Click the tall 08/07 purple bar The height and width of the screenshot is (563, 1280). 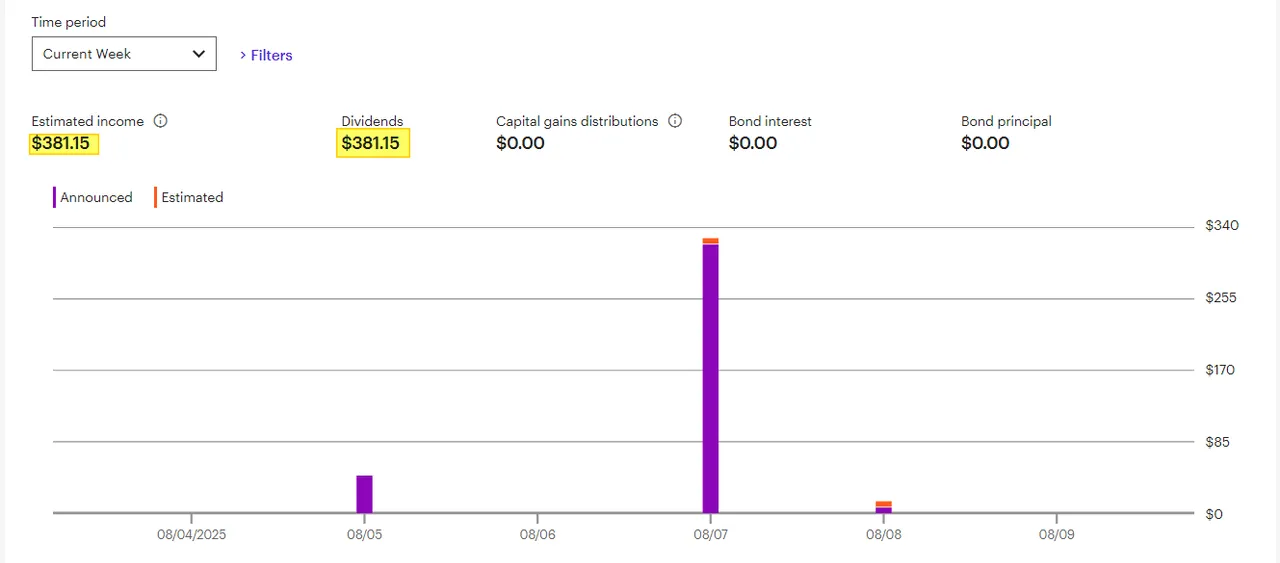pyautogui.click(x=710, y=378)
